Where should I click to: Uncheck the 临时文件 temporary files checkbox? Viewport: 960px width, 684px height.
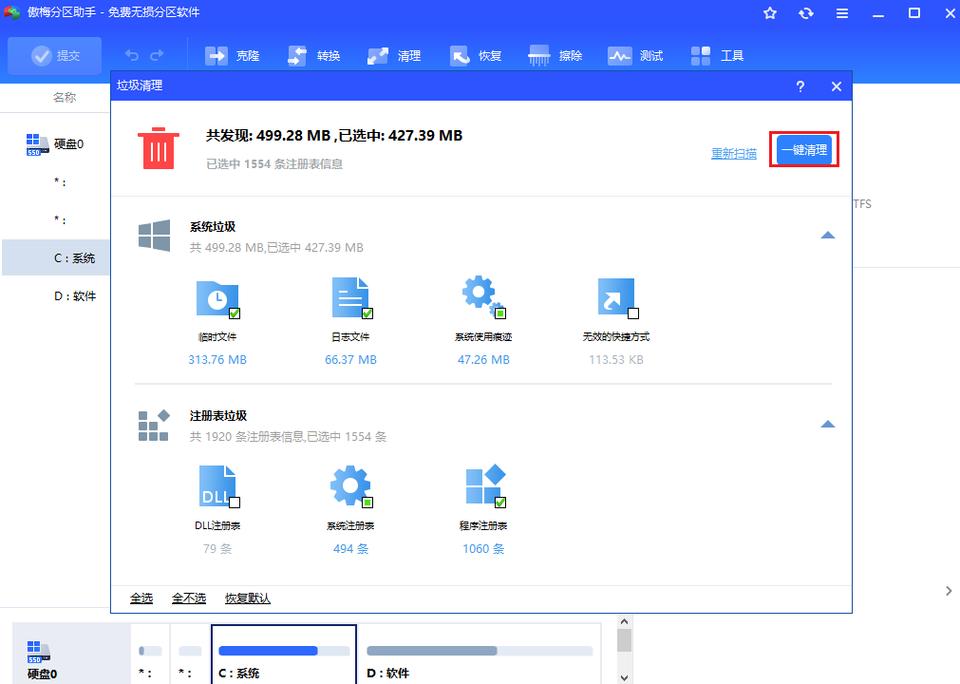[235, 313]
